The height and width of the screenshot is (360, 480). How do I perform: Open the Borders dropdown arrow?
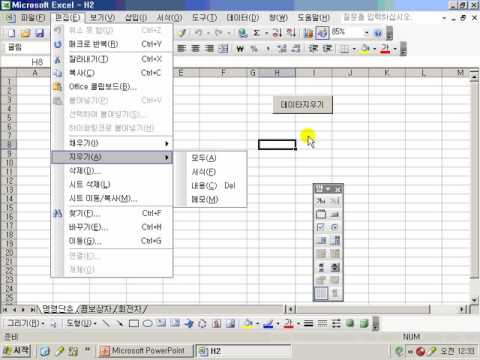354,49
